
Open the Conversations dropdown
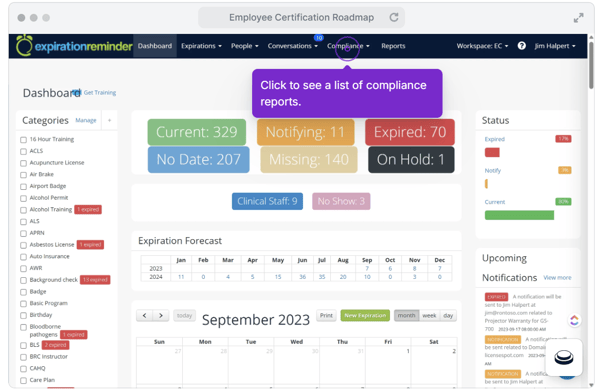[293, 46]
